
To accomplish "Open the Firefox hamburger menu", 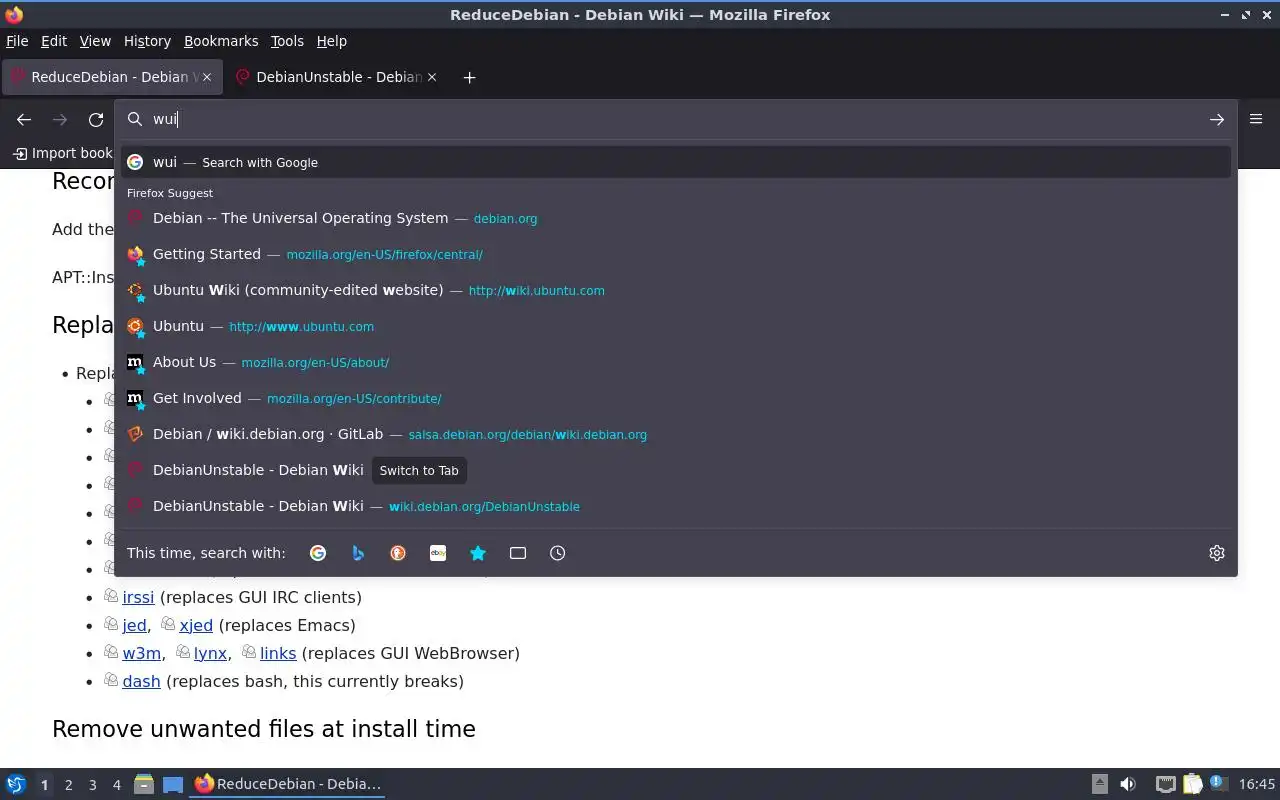I will [1256, 119].
